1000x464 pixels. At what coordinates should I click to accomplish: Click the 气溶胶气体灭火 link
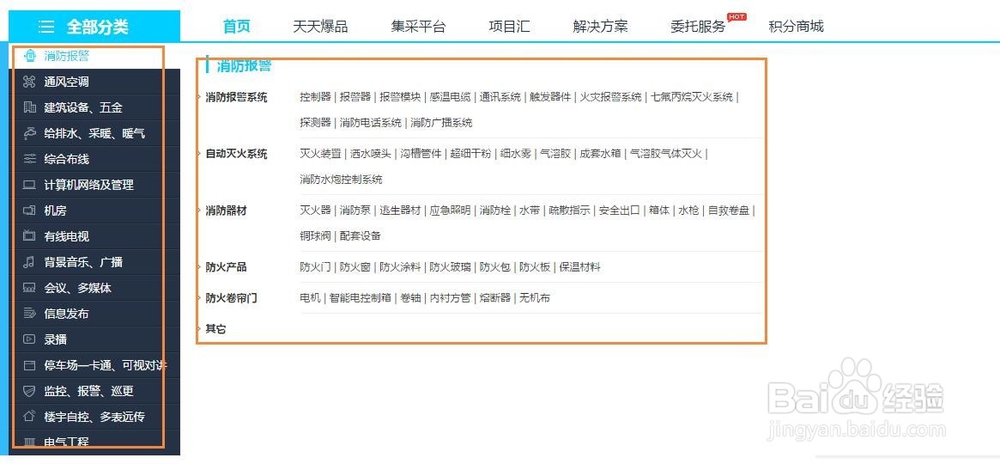click(x=665, y=154)
